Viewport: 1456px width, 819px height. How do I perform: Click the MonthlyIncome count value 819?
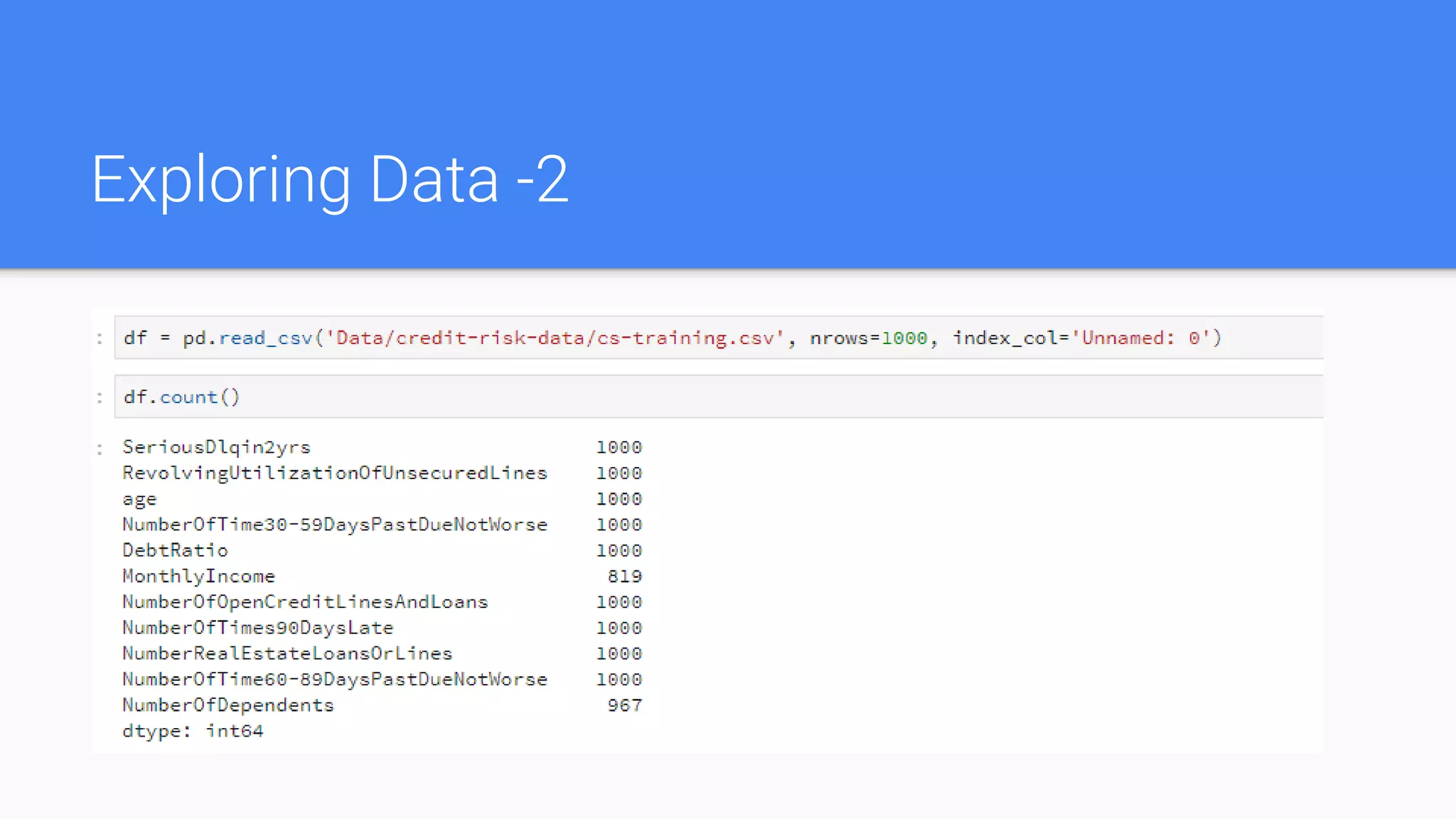coord(625,577)
